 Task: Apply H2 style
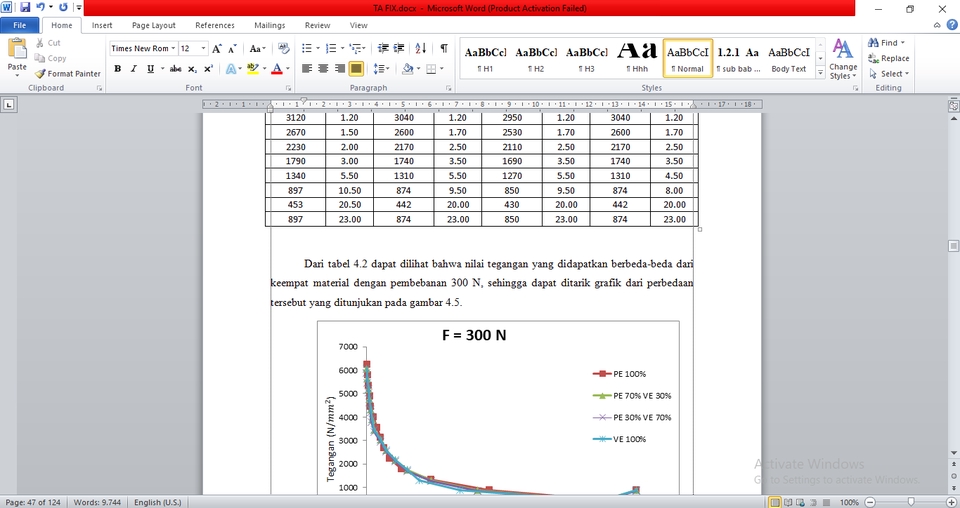click(x=536, y=58)
